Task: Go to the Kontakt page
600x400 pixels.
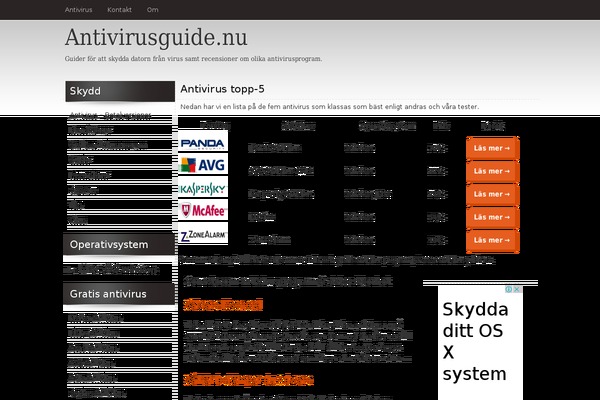Action: (x=119, y=10)
